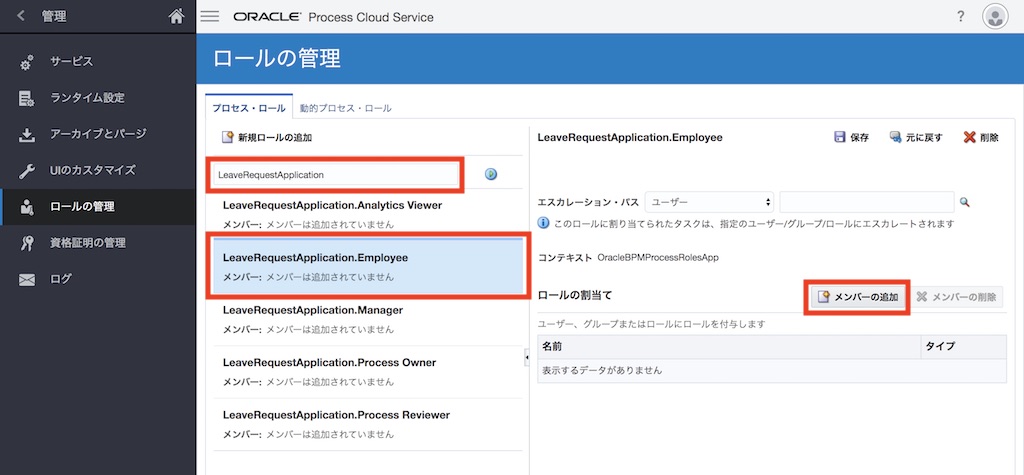
Task: Expand the ユーザー escalation type dropdown
Action: [x=710, y=202]
